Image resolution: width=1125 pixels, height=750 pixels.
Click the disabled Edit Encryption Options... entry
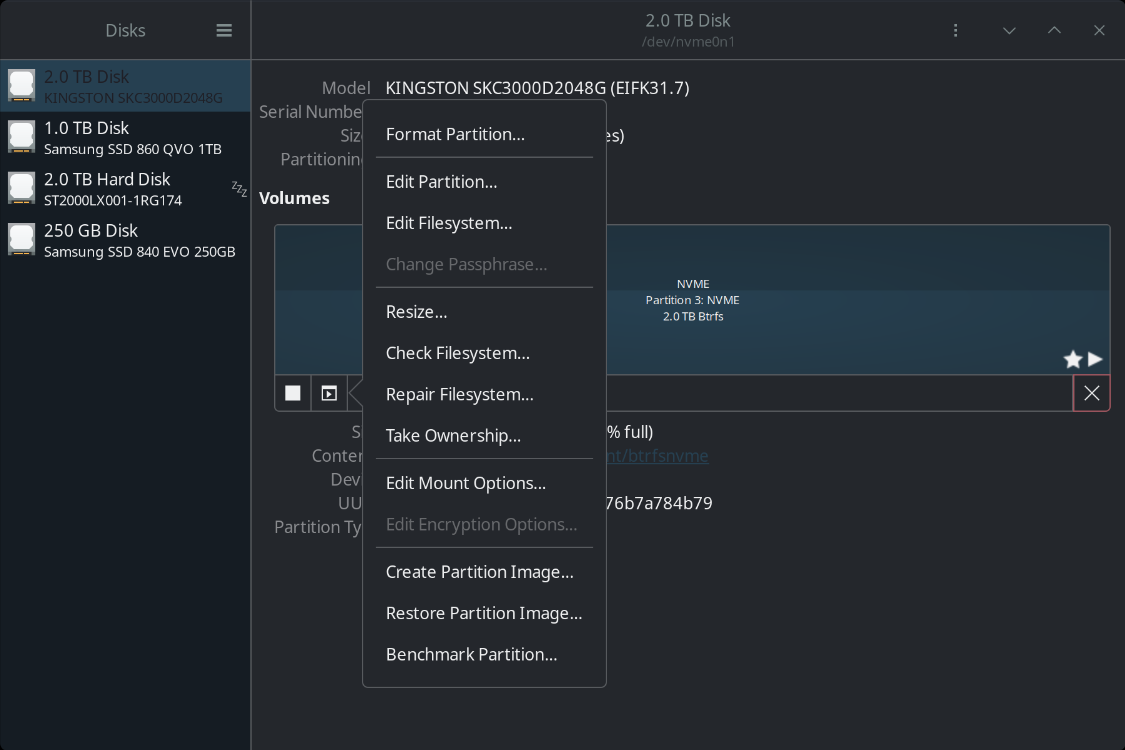pos(484,525)
